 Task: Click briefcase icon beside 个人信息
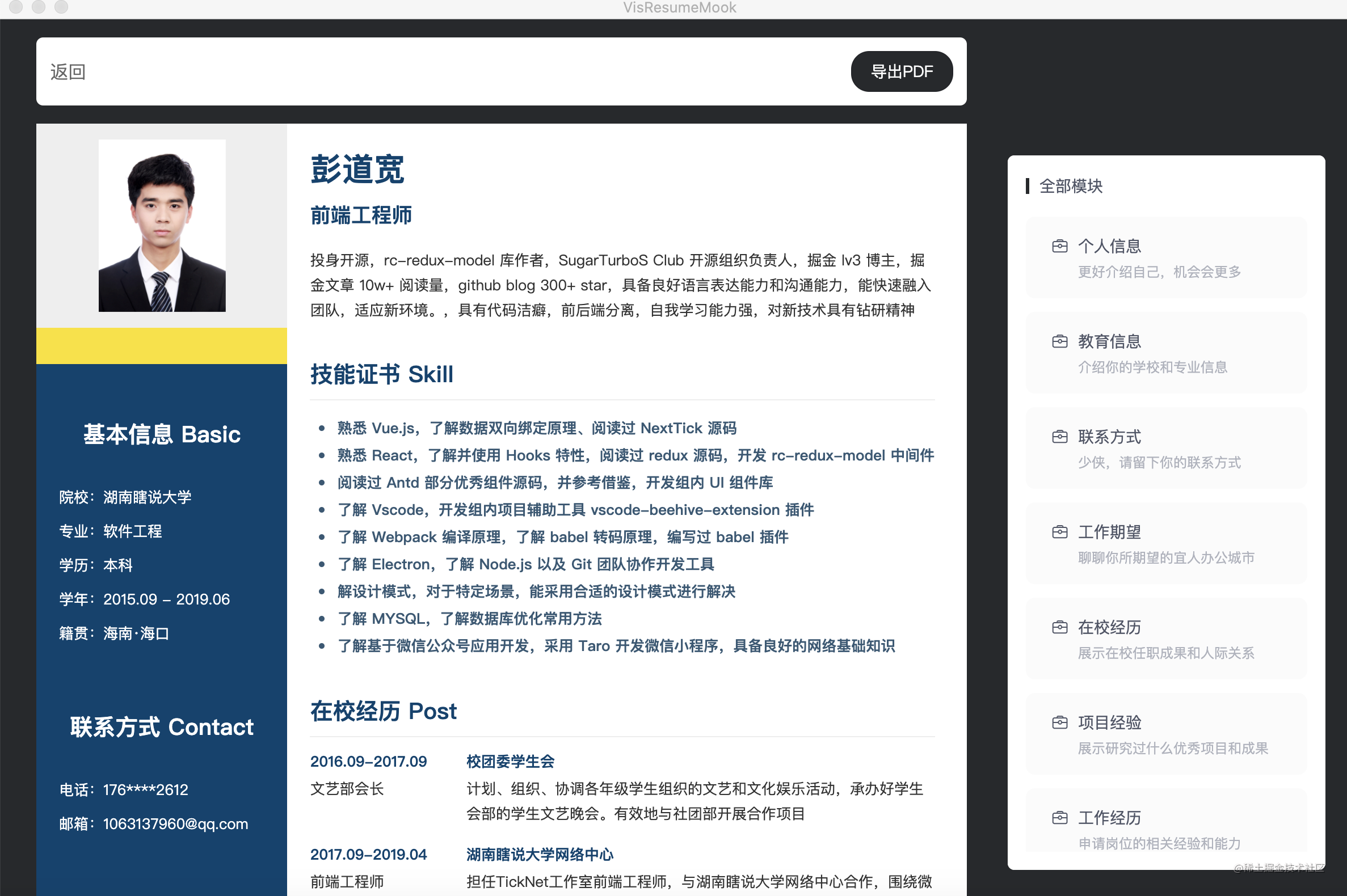1059,246
